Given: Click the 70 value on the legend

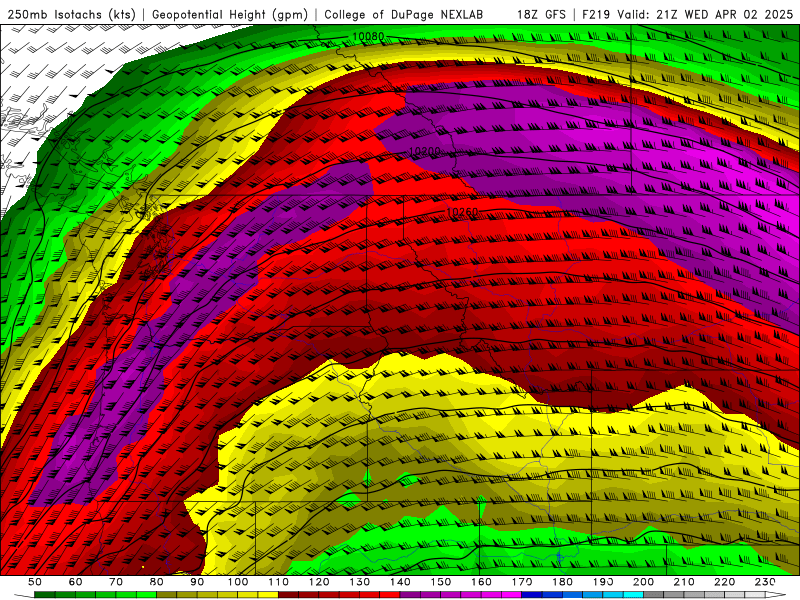Looking at the screenshot, I should coord(116,582).
